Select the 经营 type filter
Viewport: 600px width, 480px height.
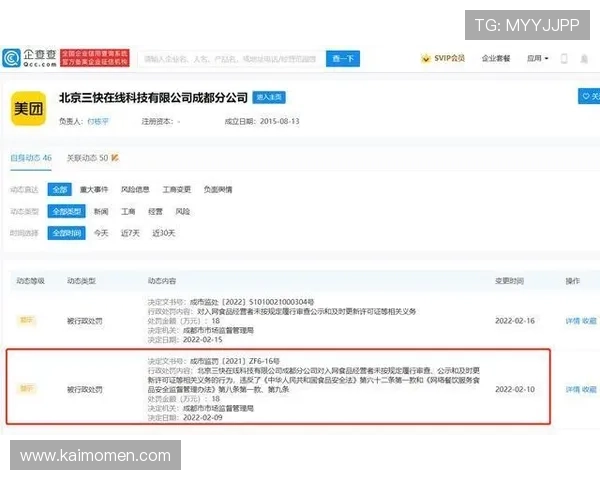(x=155, y=211)
